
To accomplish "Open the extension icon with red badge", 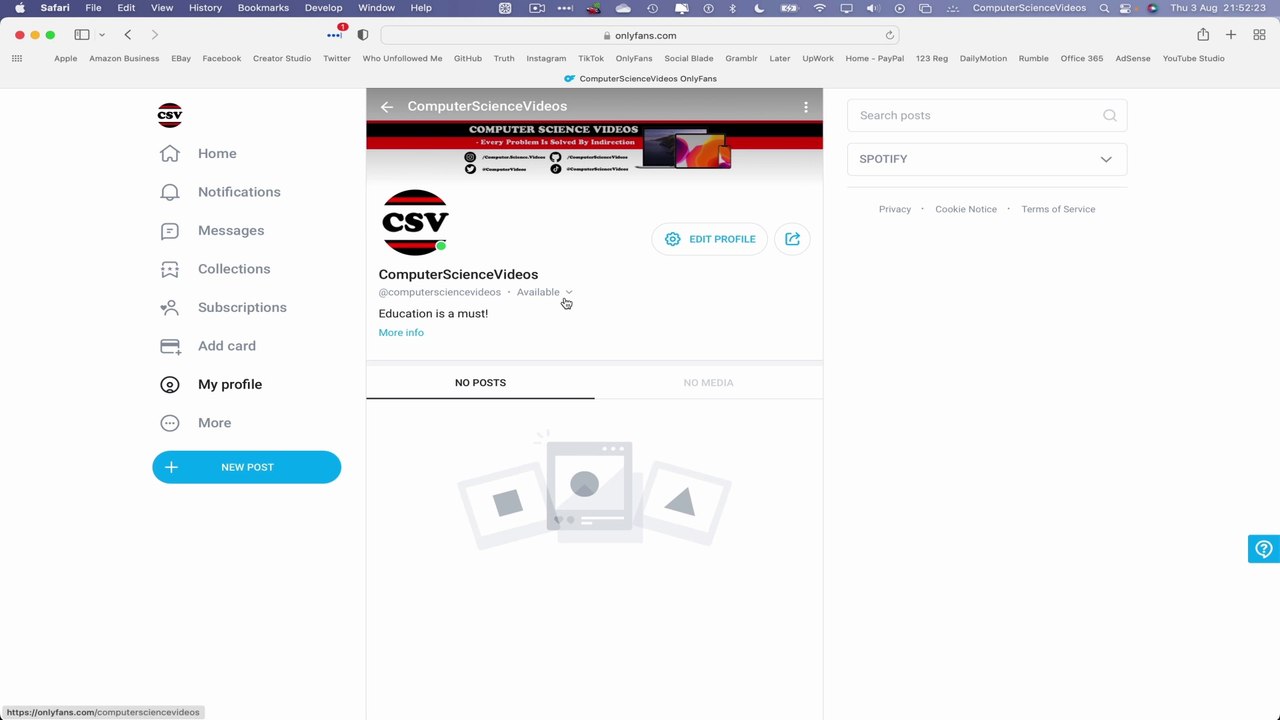I will coord(337,33).
